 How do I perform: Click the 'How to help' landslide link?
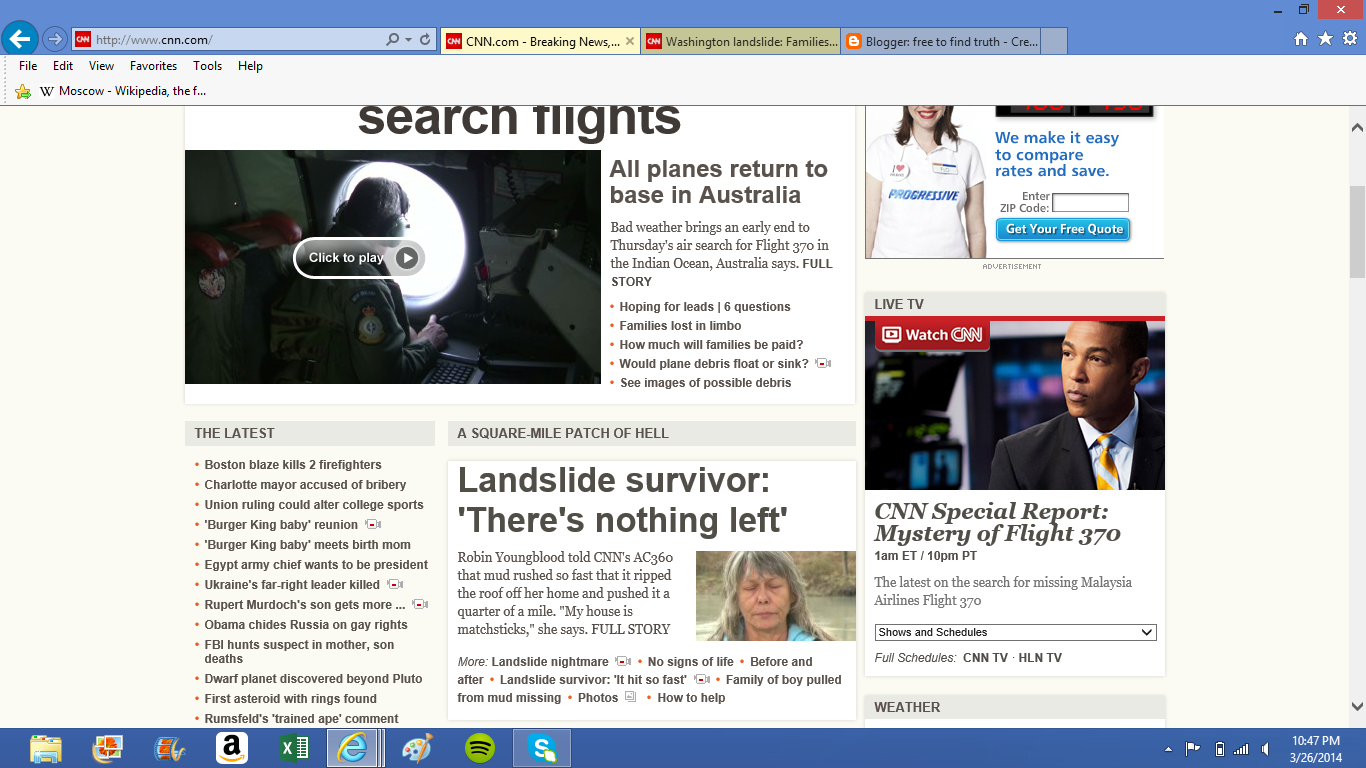pos(691,698)
